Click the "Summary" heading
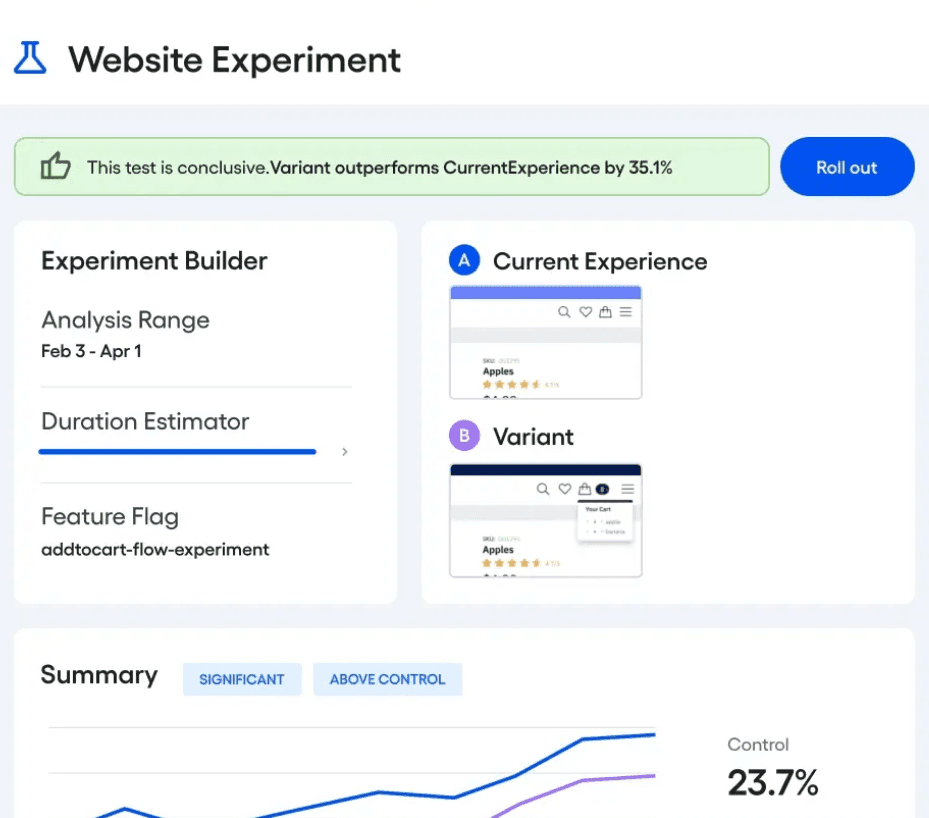This screenshot has height=818, width=929. [99, 675]
